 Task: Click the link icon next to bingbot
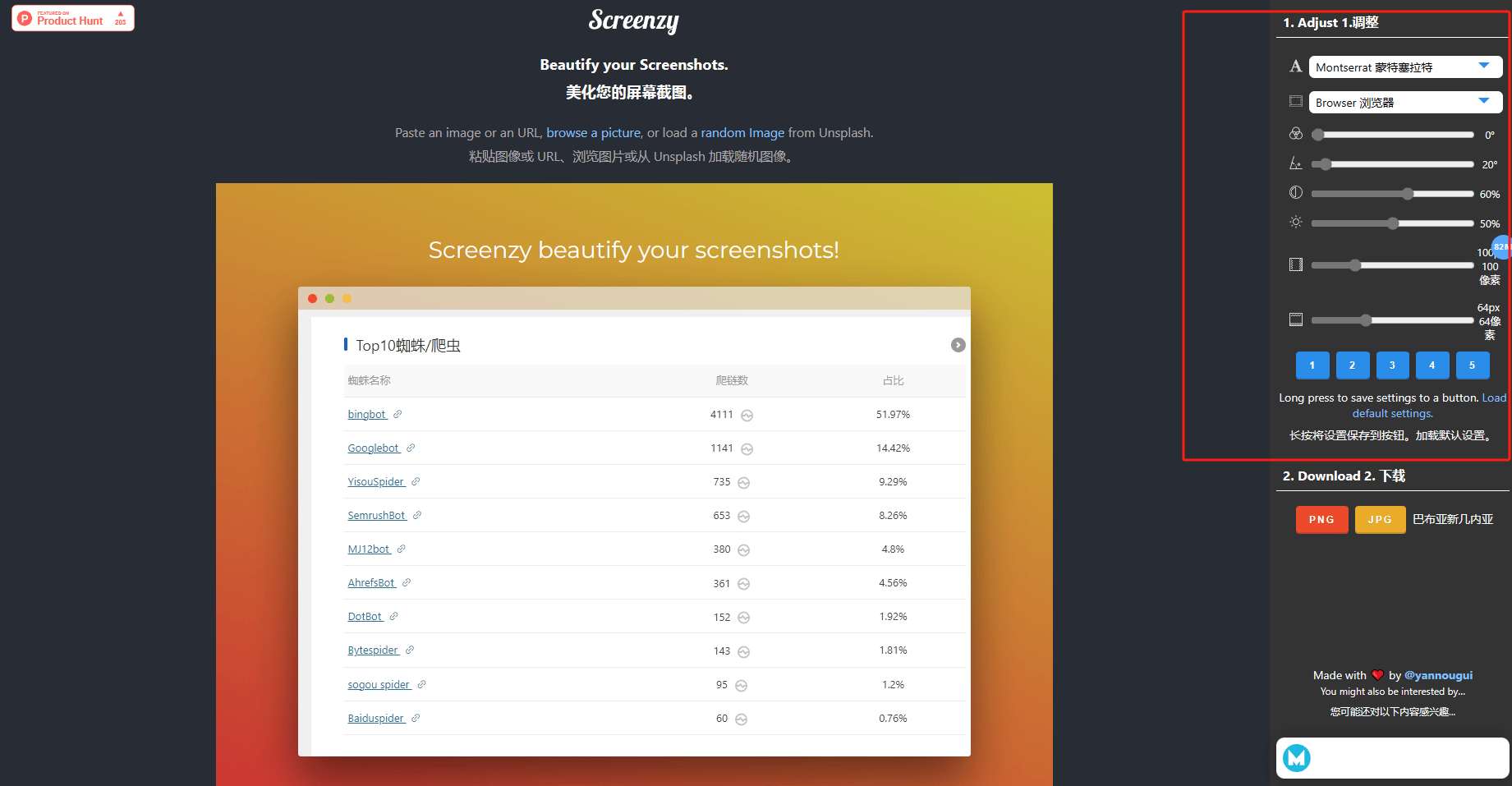[398, 415]
